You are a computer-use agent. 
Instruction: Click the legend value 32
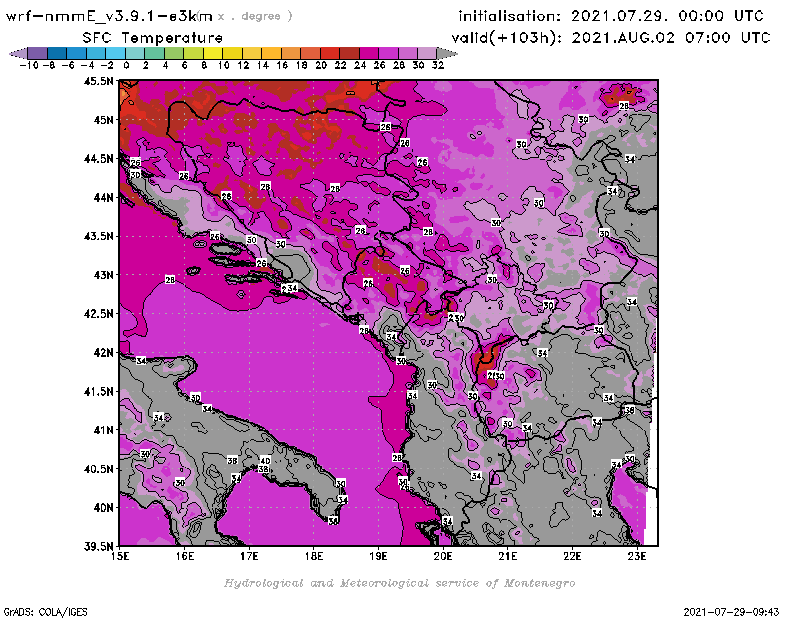click(438, 65)
